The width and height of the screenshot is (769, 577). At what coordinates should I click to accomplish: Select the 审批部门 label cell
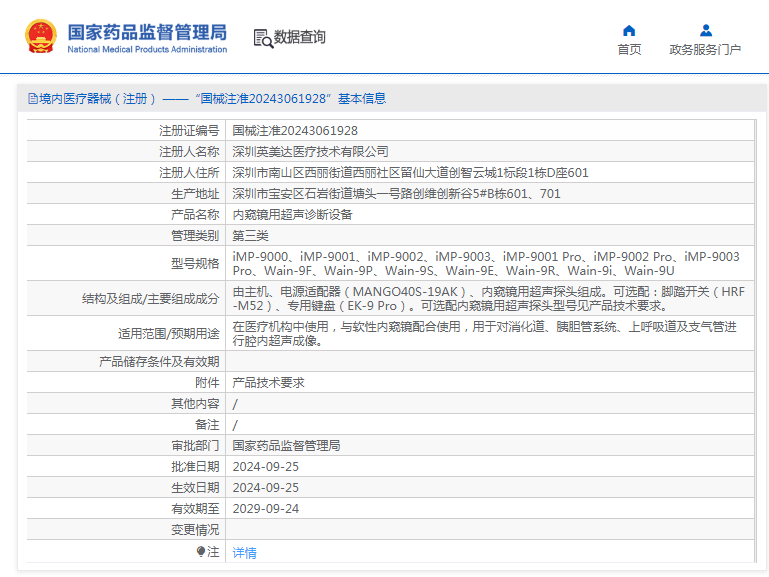click(x=126, y=446)
